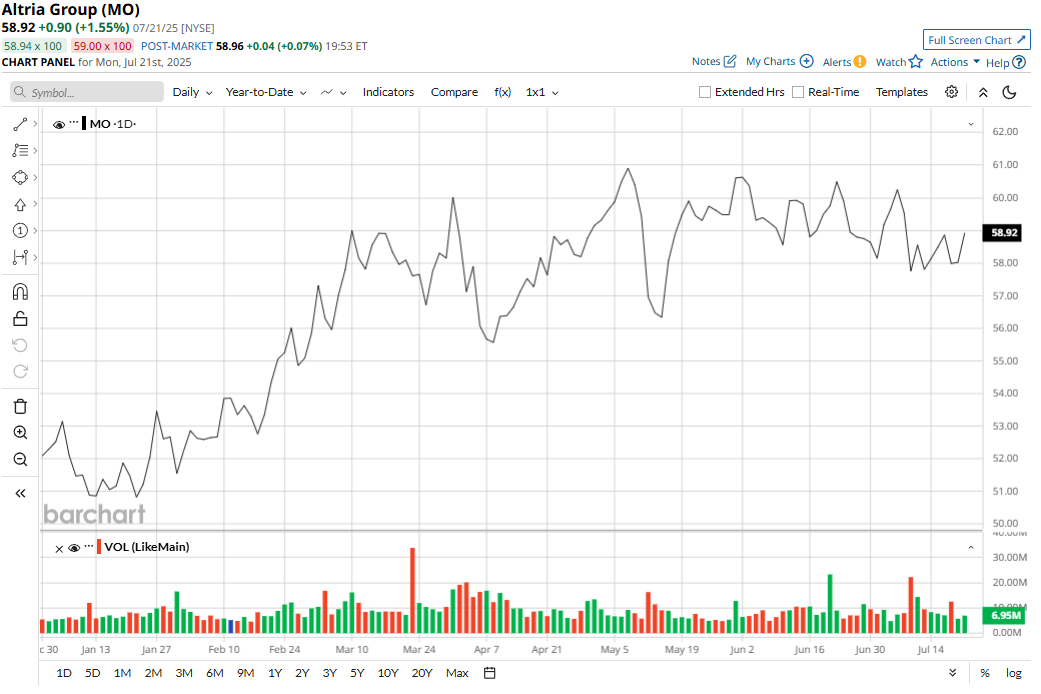Open the Fibonacci tools icon

tap(21, 151)
